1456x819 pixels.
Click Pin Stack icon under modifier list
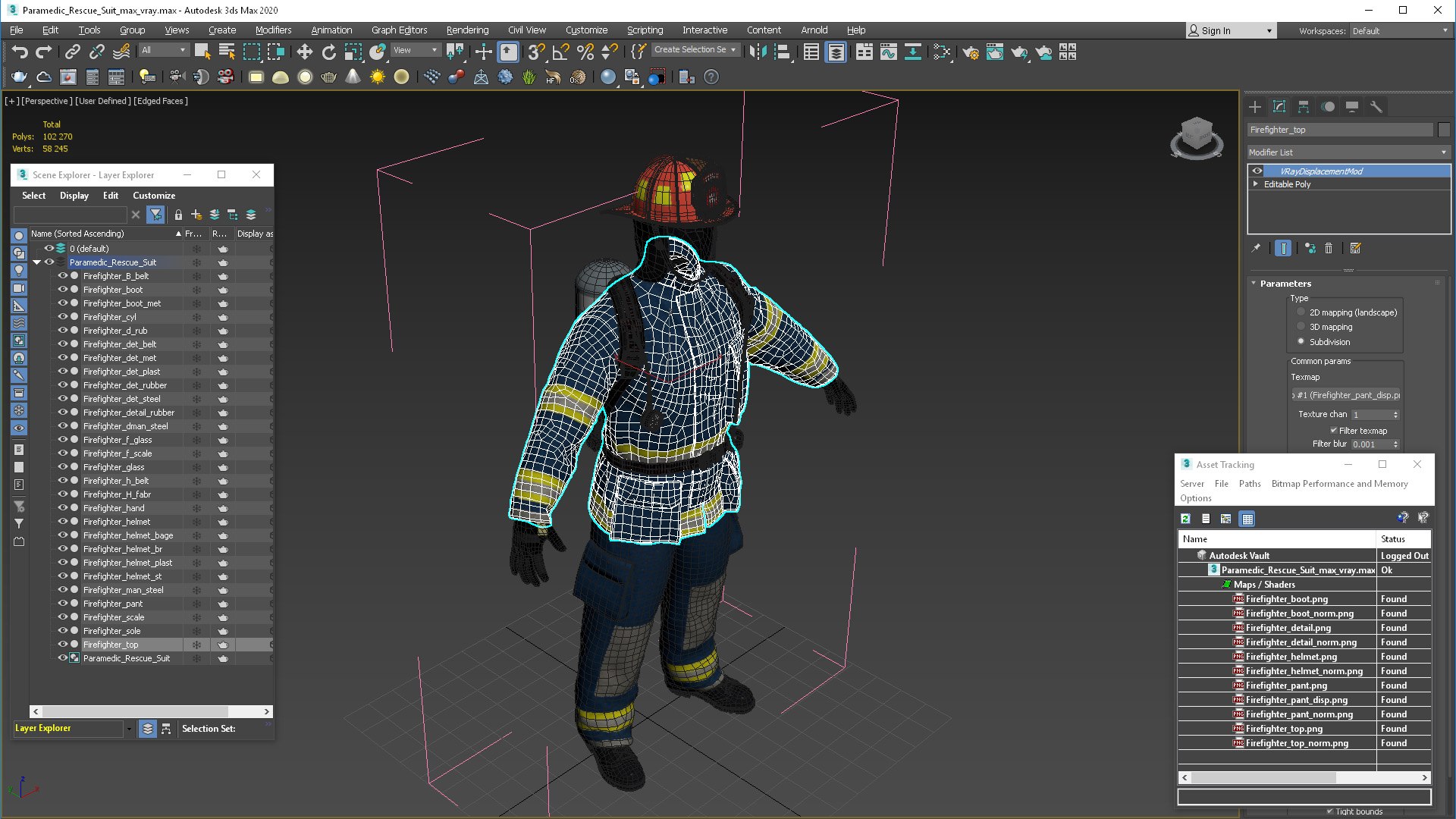[1256, 248]
